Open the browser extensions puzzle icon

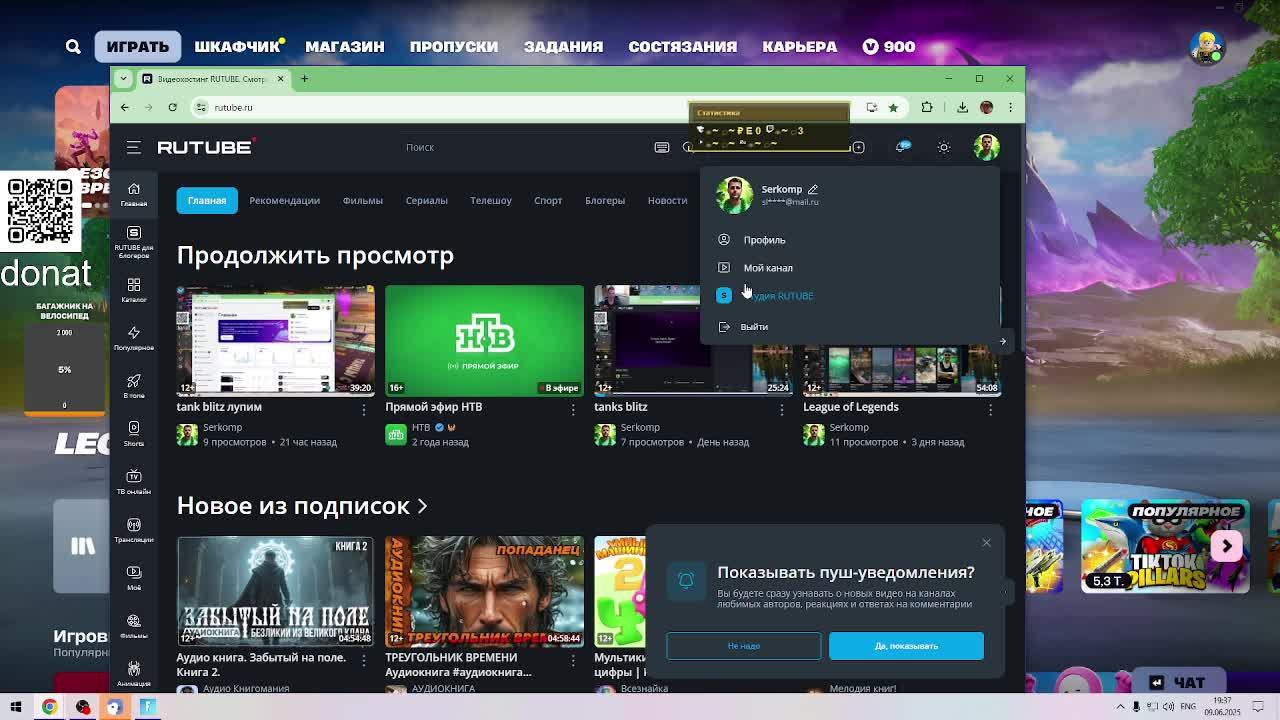pyautogui.click(x=927, y=107)
